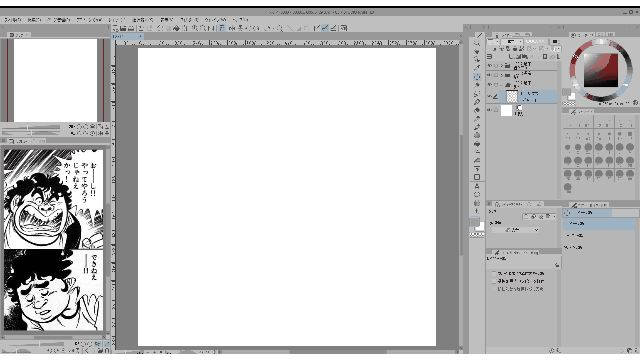Select the highlighted dashed-square selection tool
Screen dimensions: 640x360
point(477,77)
